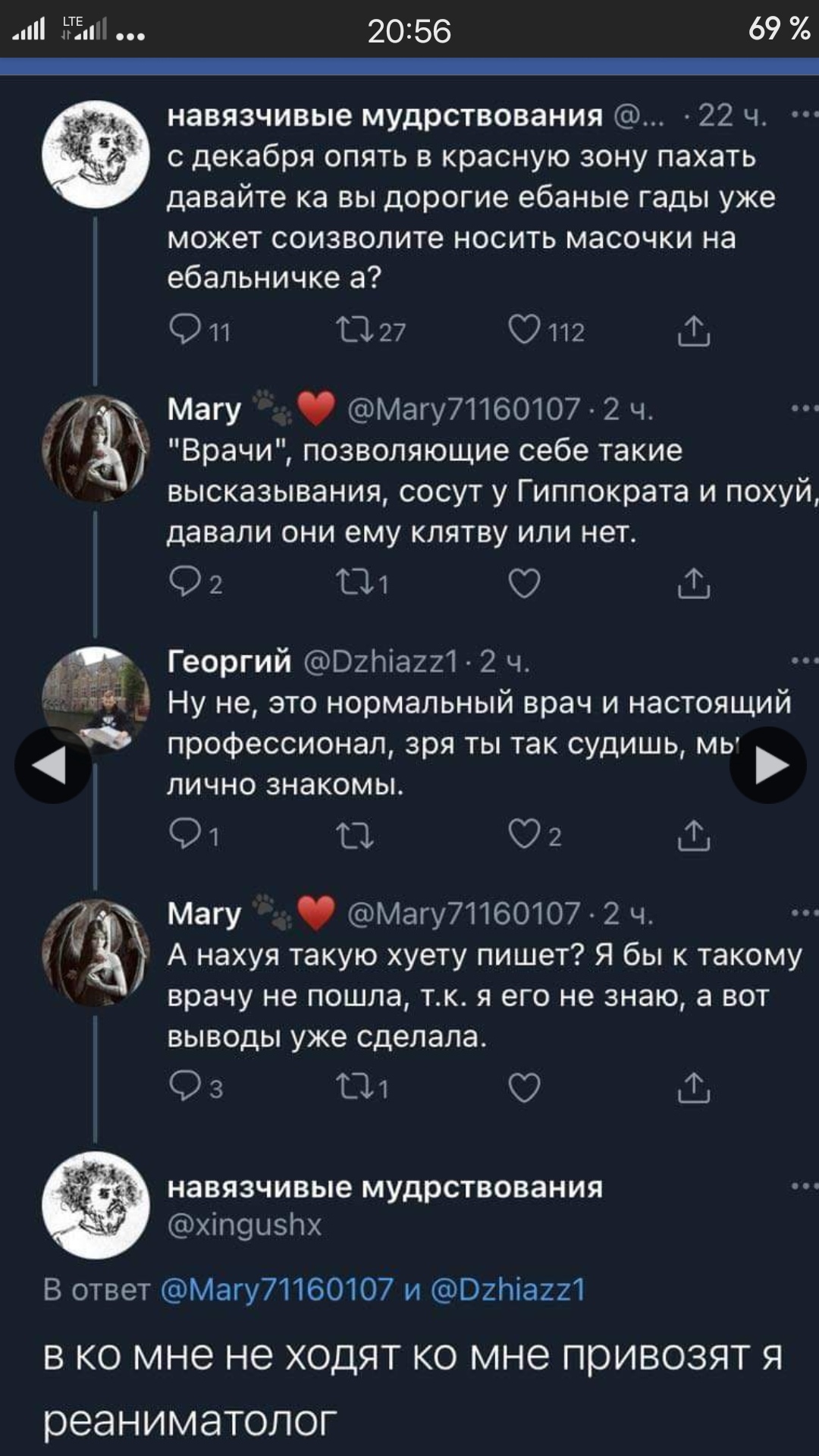Like the tweet with 112 likes

[x=524, y=331]
